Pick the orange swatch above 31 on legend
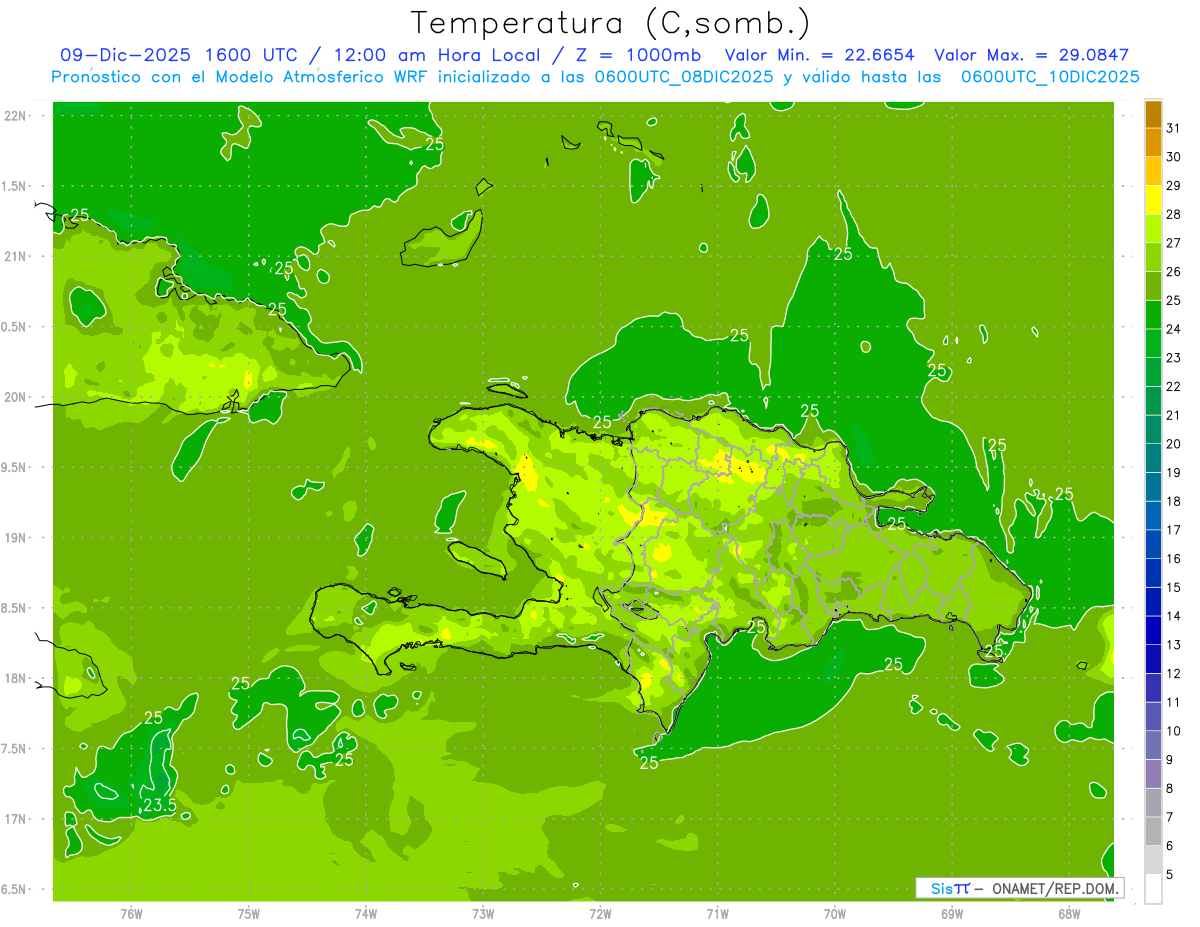The image size is (1200, 927). 1153,114
